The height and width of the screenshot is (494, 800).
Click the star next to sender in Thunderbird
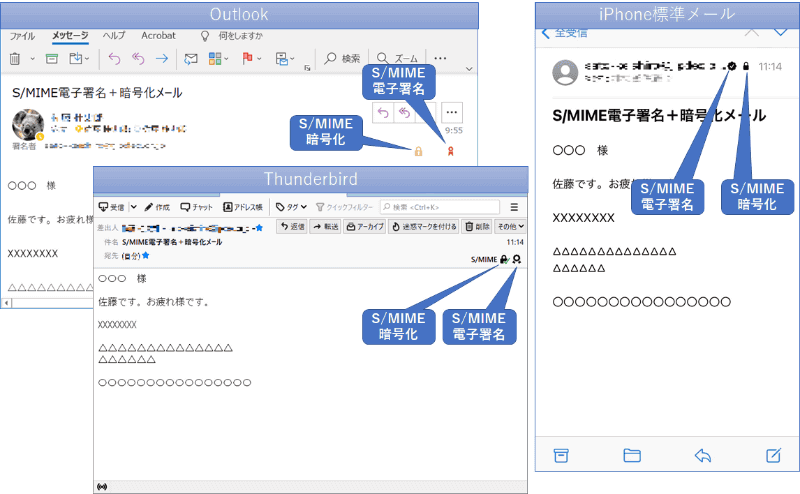tap(259, 228)
